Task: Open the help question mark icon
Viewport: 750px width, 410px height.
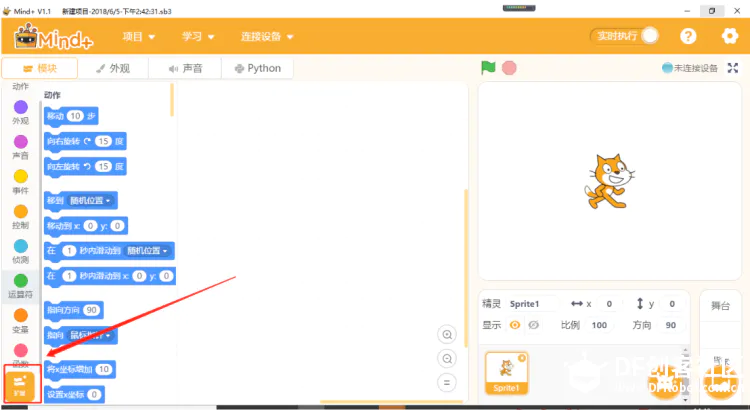Action: [x=688, y=36]
